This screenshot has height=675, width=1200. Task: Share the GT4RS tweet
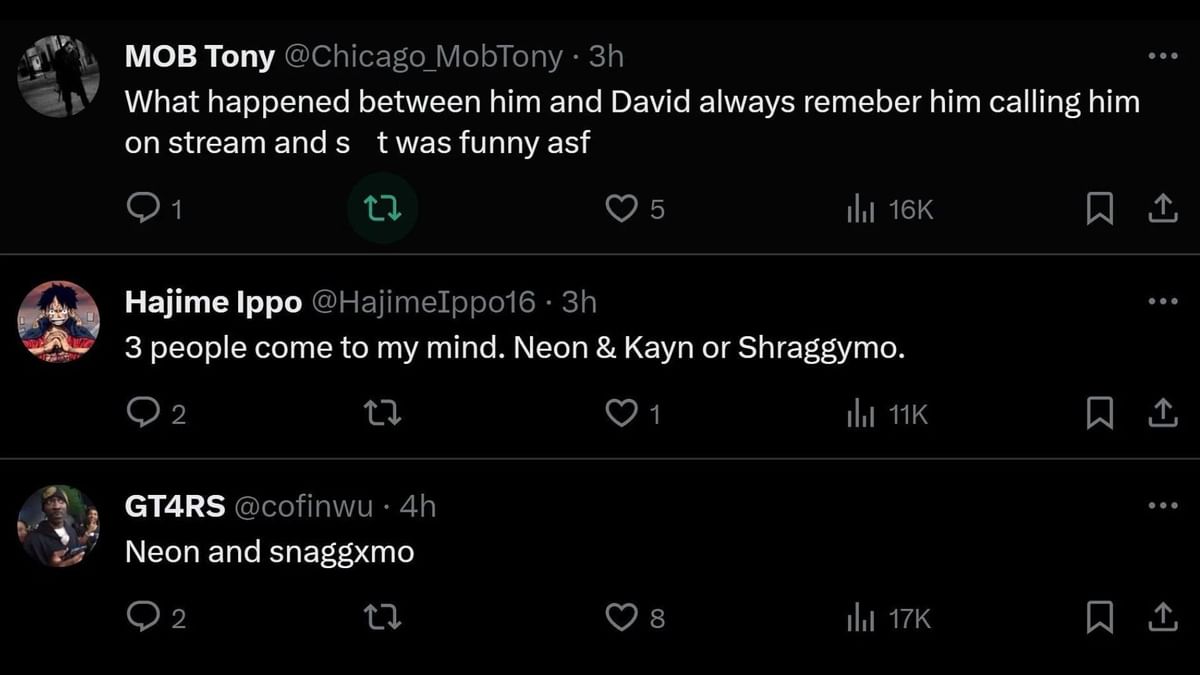(1161, 619)
